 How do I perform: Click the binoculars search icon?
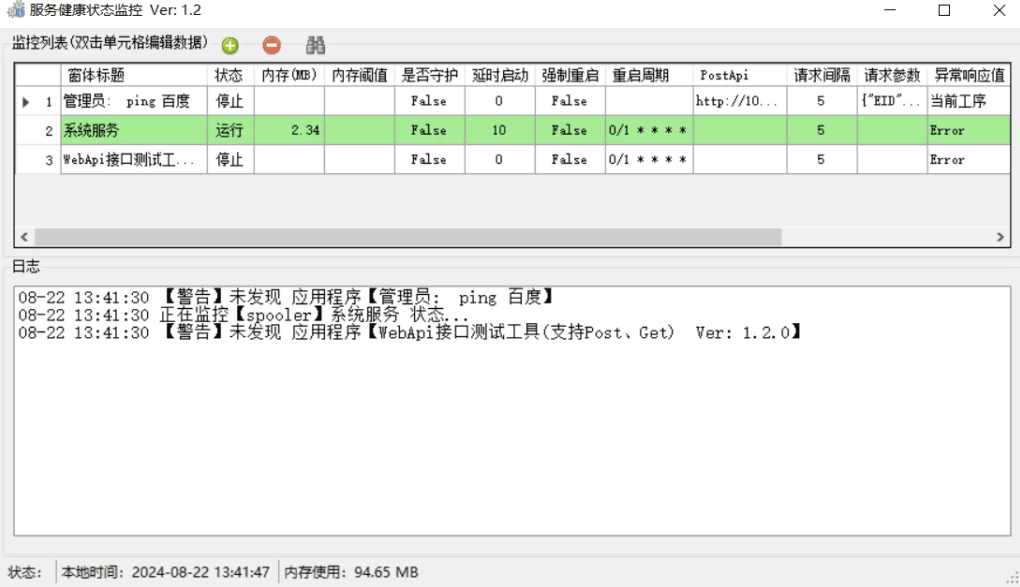pos(316,45)
